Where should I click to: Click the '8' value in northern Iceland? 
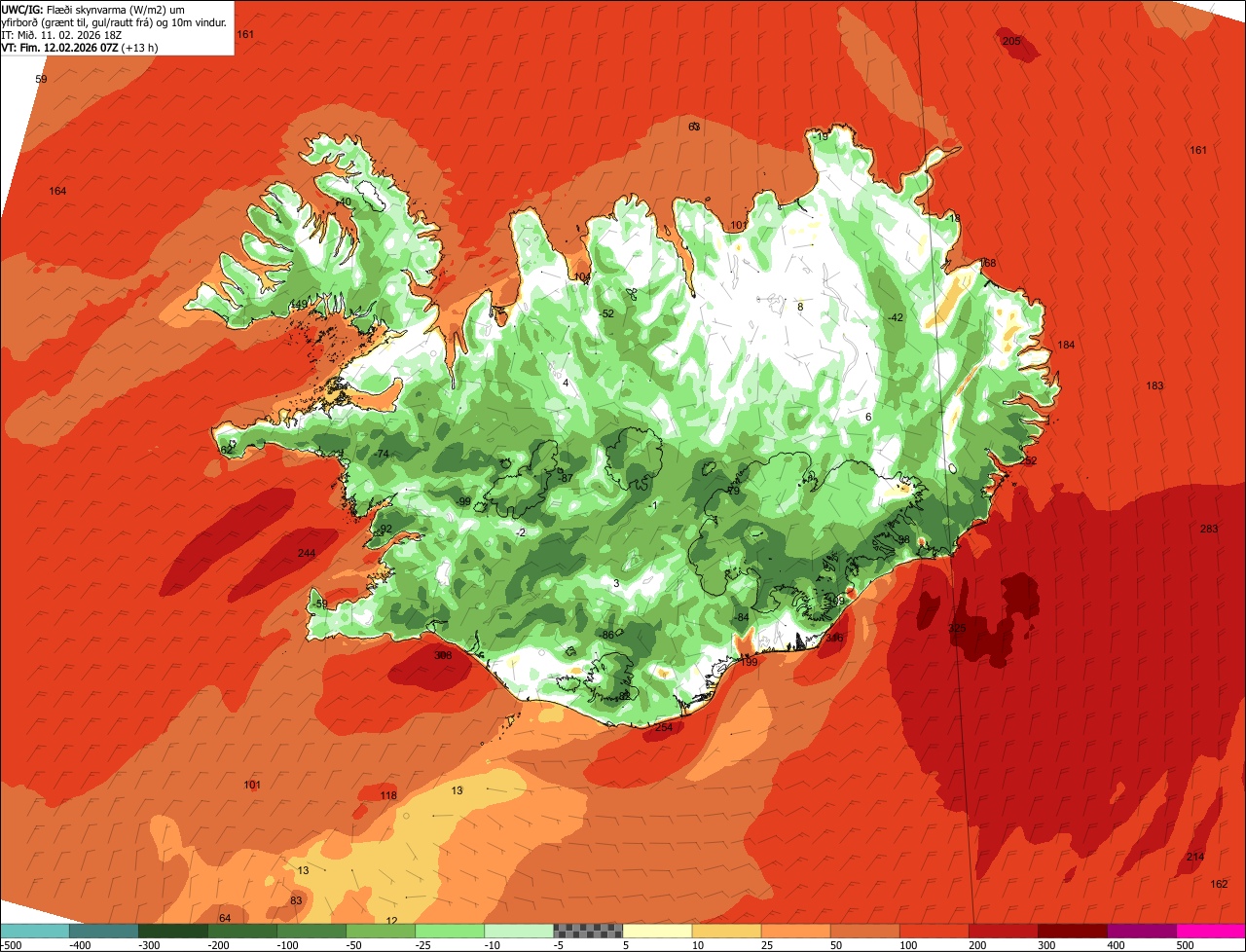pos(800,307)
